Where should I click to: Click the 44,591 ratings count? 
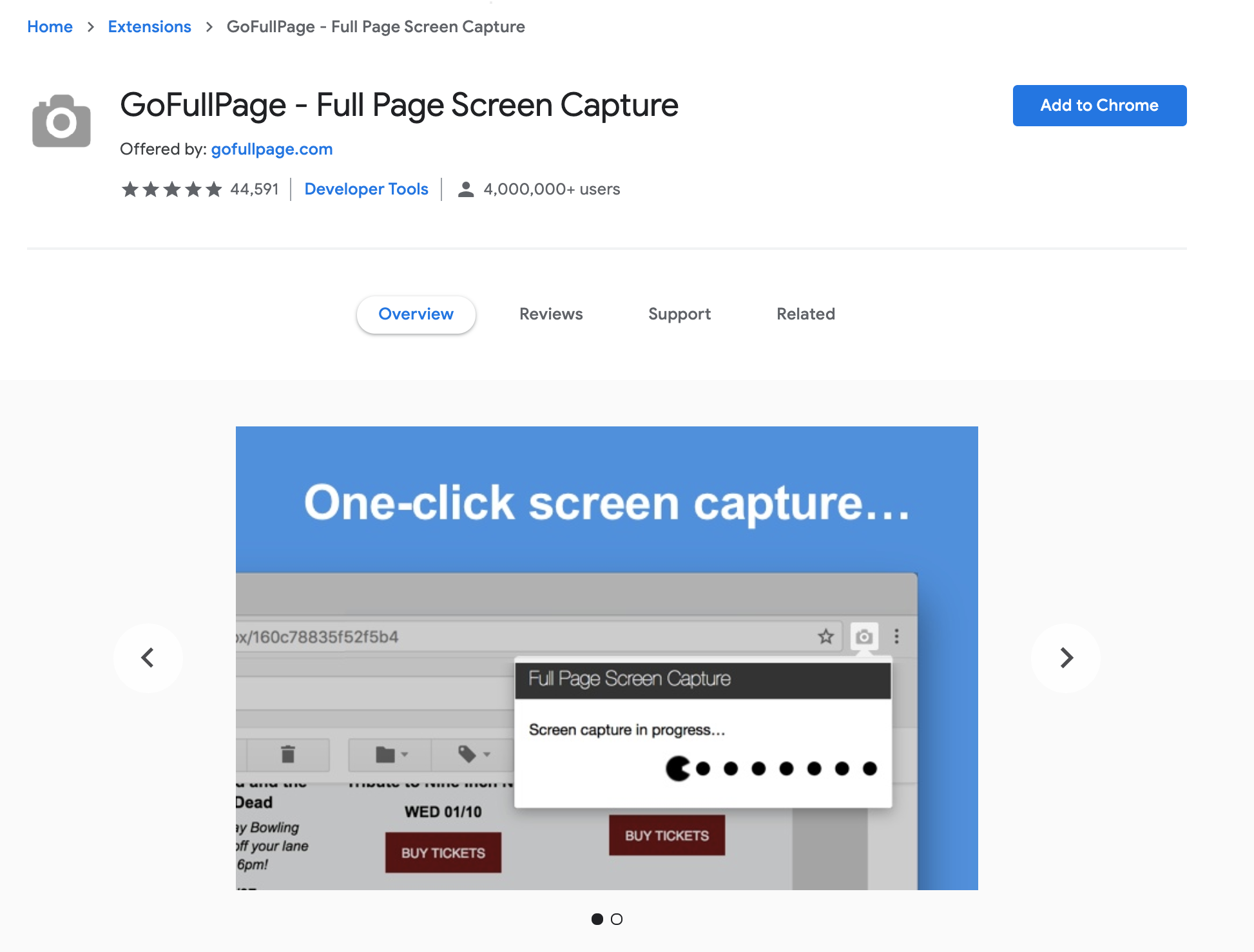(x=255, y=189)
